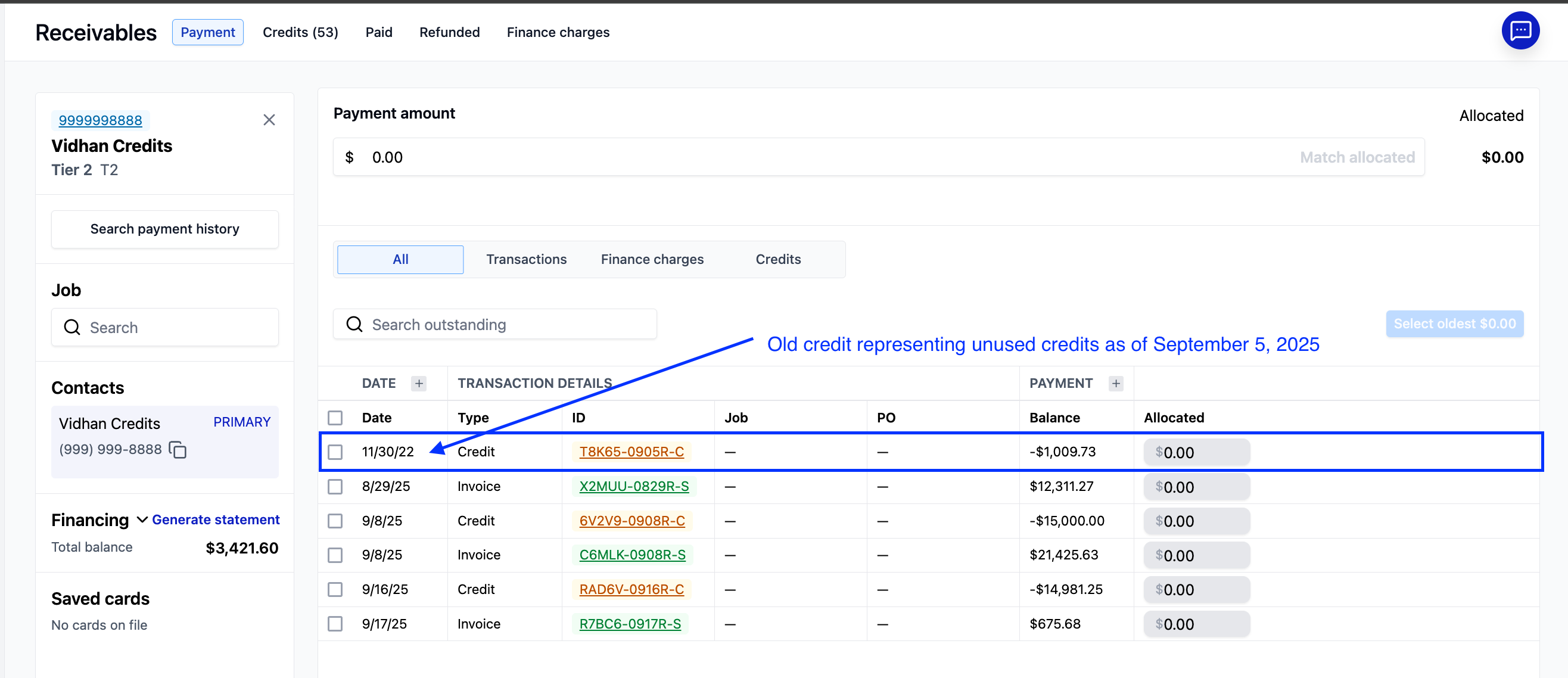Click Search payment history button
This screenshot has height=678, width=1568.
(164, 229)
